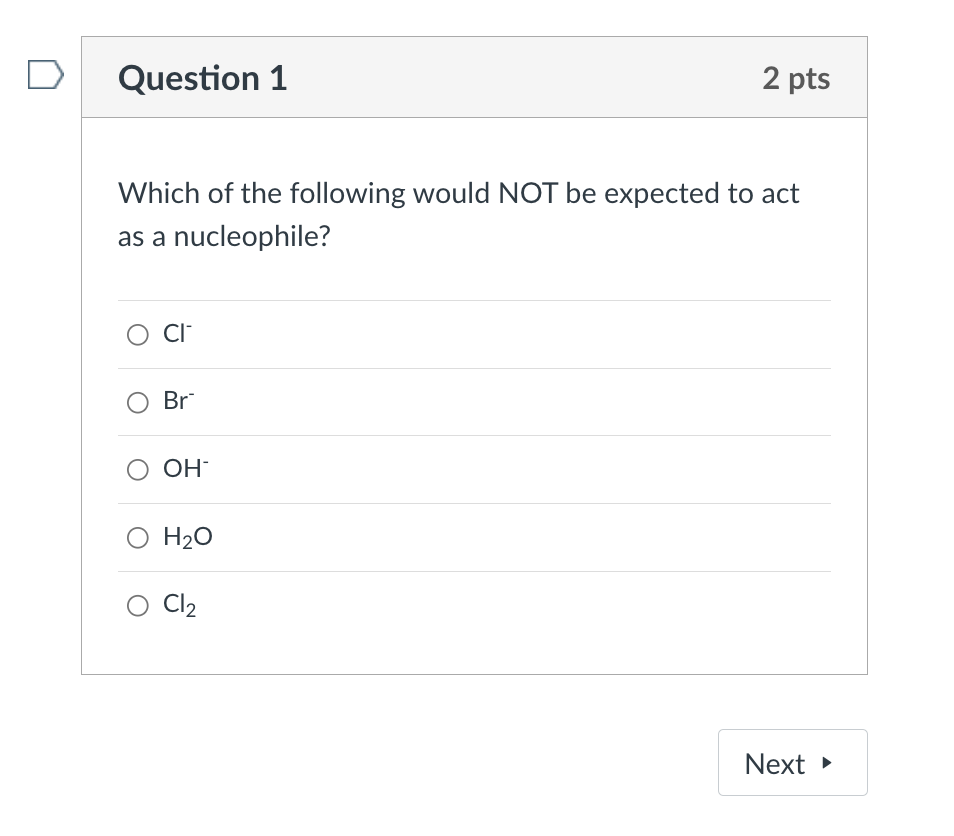
Task: Pick Cl₂ as your answer choice
Action: click(138, 606)
